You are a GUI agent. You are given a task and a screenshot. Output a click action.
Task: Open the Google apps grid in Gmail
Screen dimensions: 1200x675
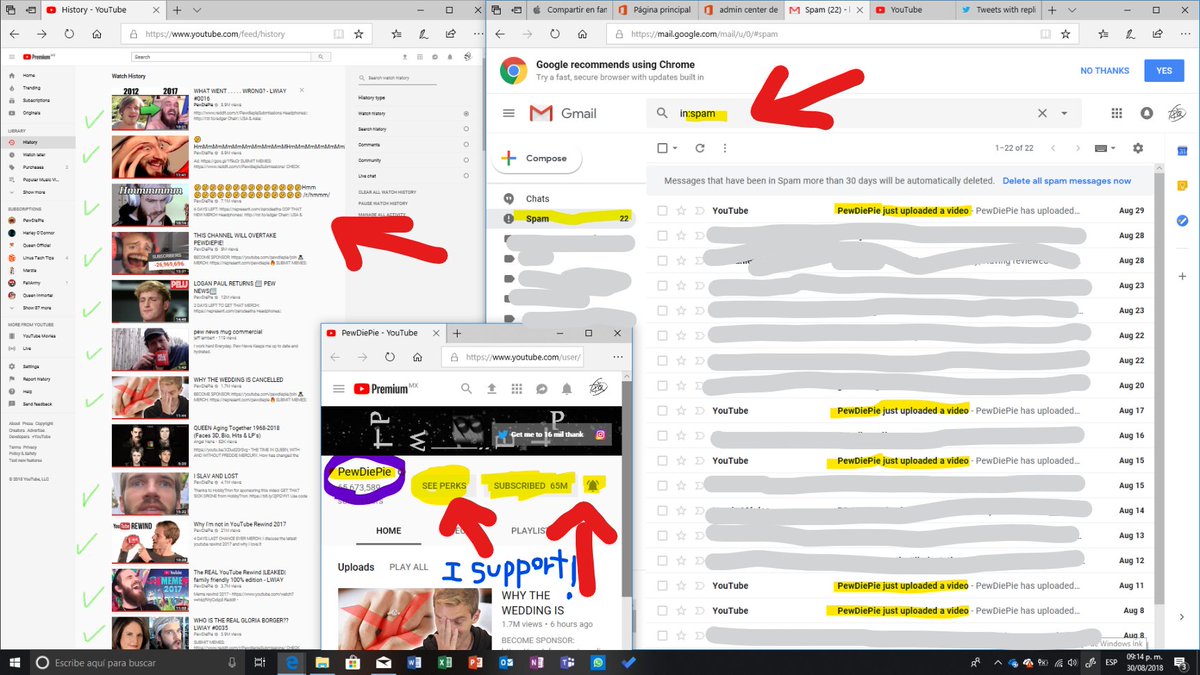1116,114
